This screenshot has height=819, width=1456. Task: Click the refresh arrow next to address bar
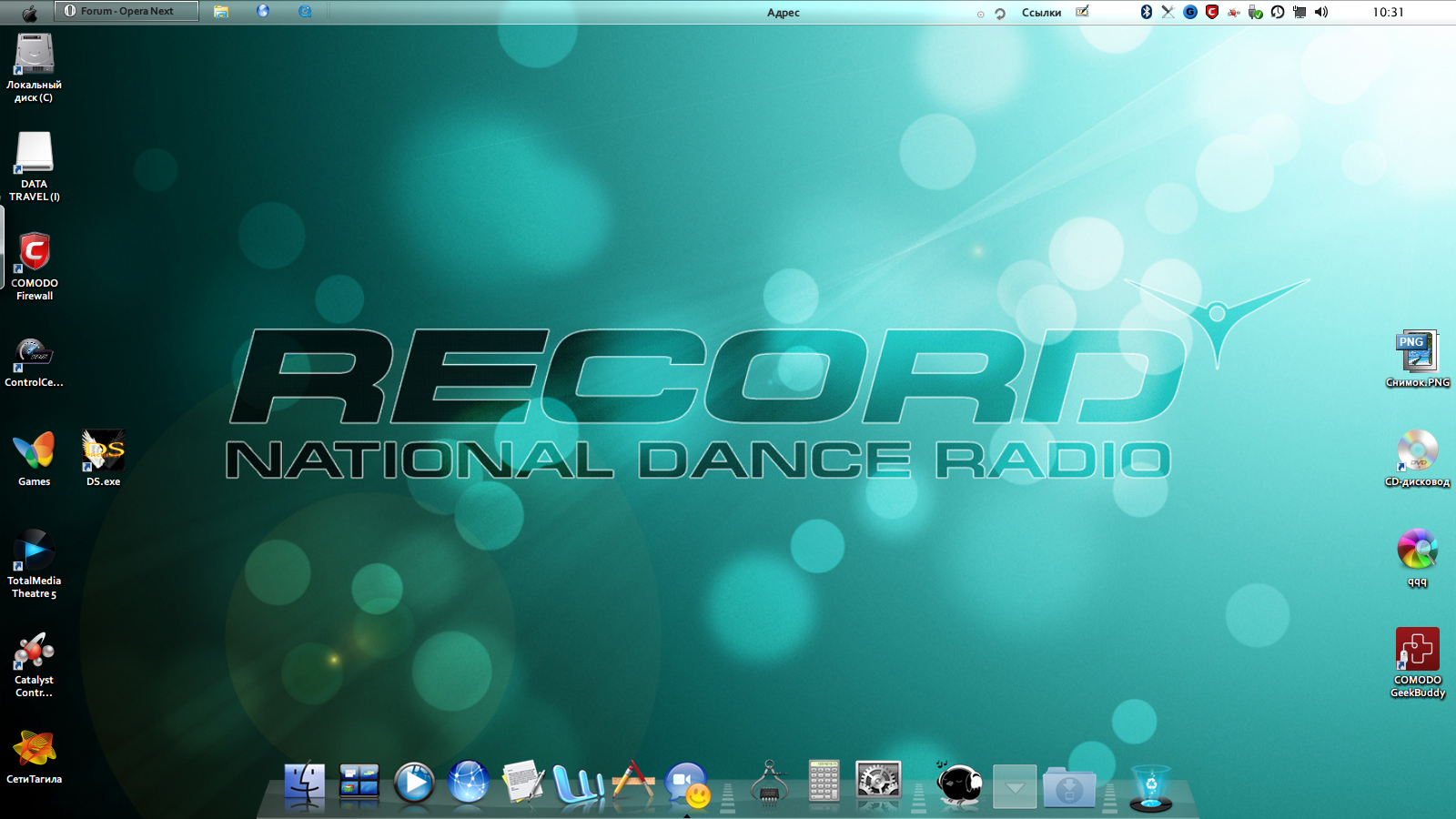click(1000, 14)
